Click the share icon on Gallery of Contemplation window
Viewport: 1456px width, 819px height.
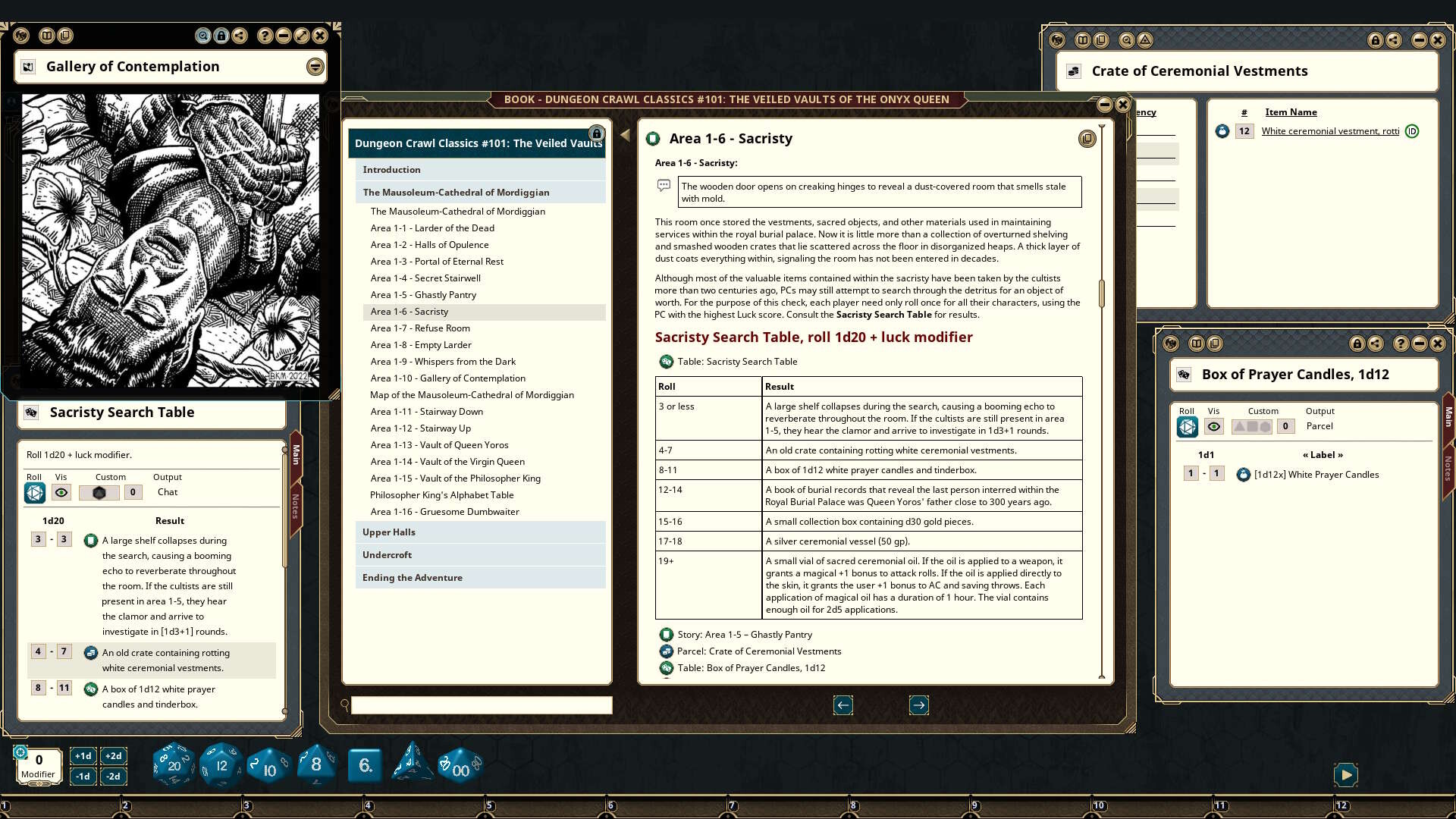pos(240,36)
